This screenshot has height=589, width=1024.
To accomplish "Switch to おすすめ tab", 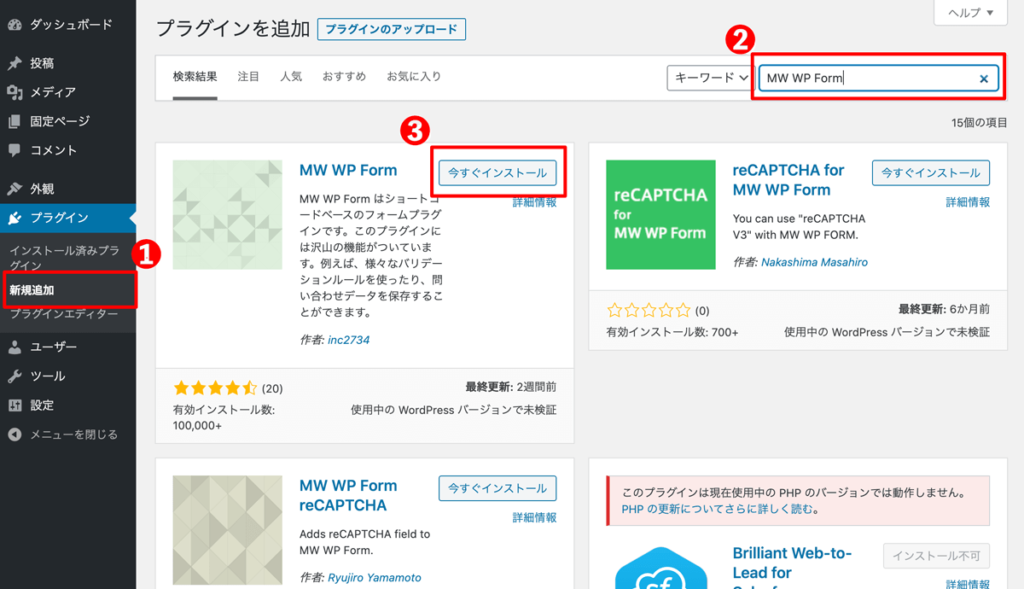I will (x=344, y=77).
